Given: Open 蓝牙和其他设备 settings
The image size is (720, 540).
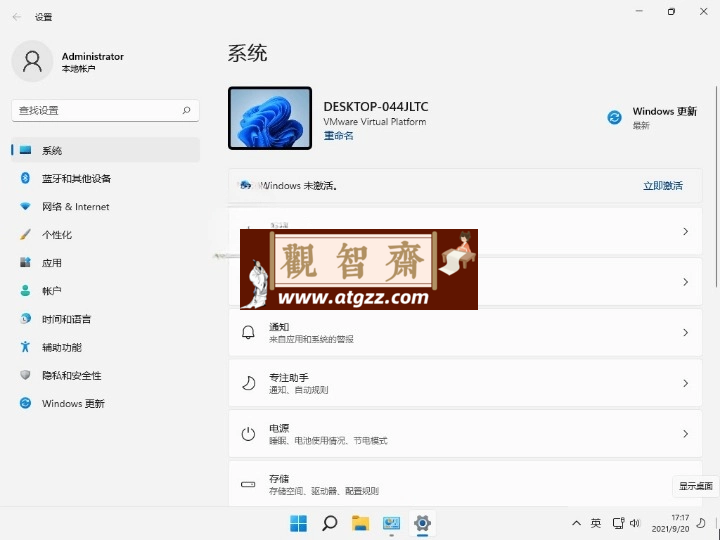Looking at the screenshot, I should (106, 178).
